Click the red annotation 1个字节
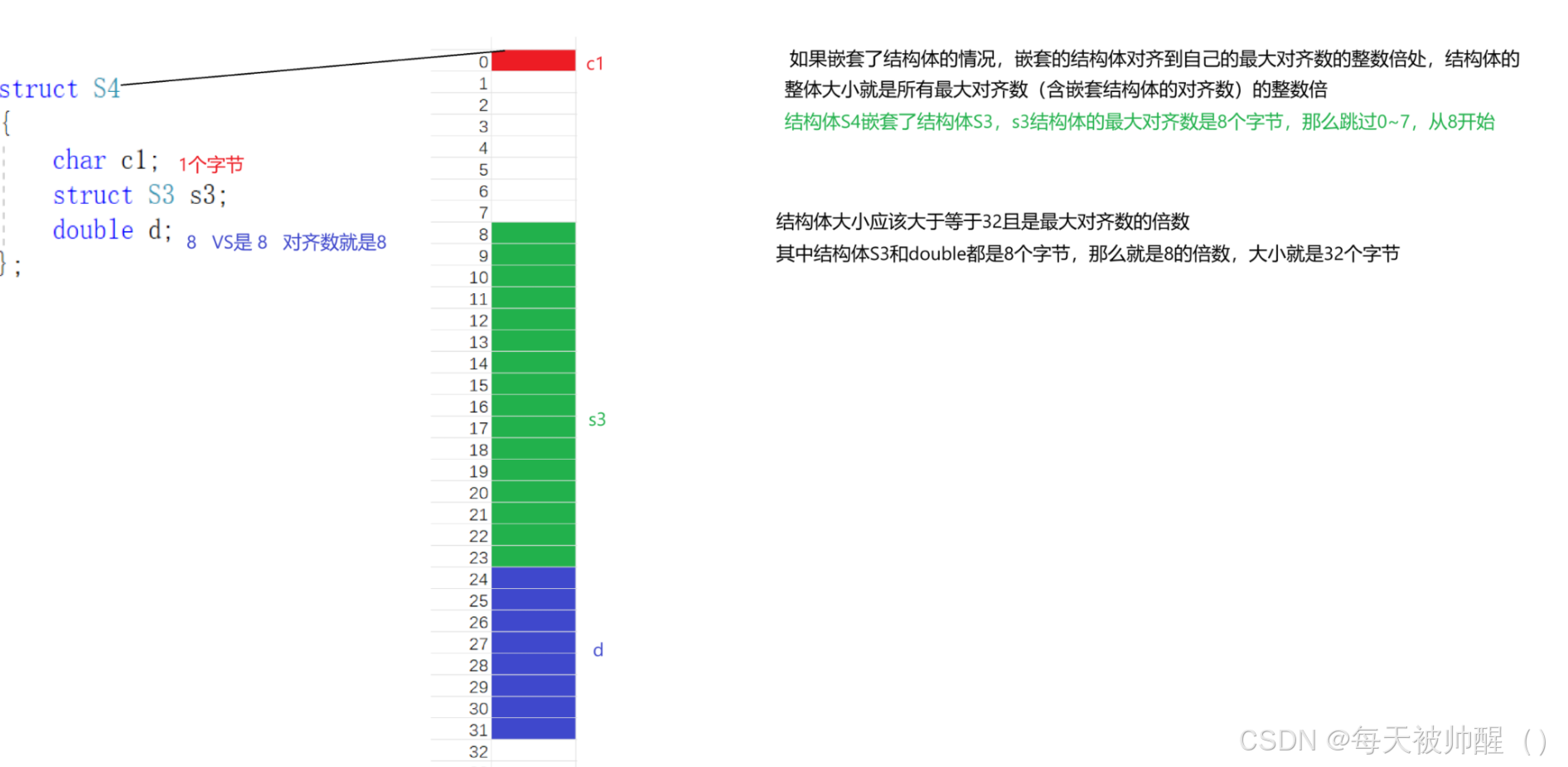1568x767 pixels. click(x=211, y=164)
